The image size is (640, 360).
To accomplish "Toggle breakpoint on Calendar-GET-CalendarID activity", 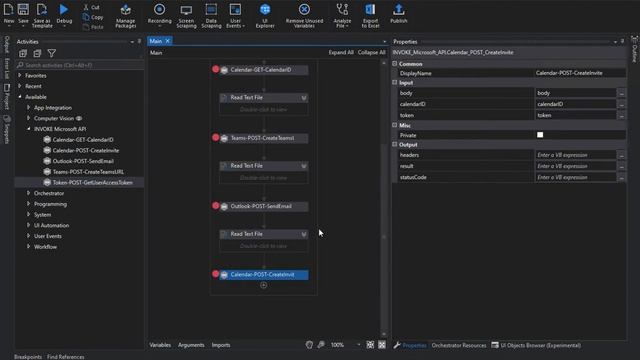I will pos(216,69).
